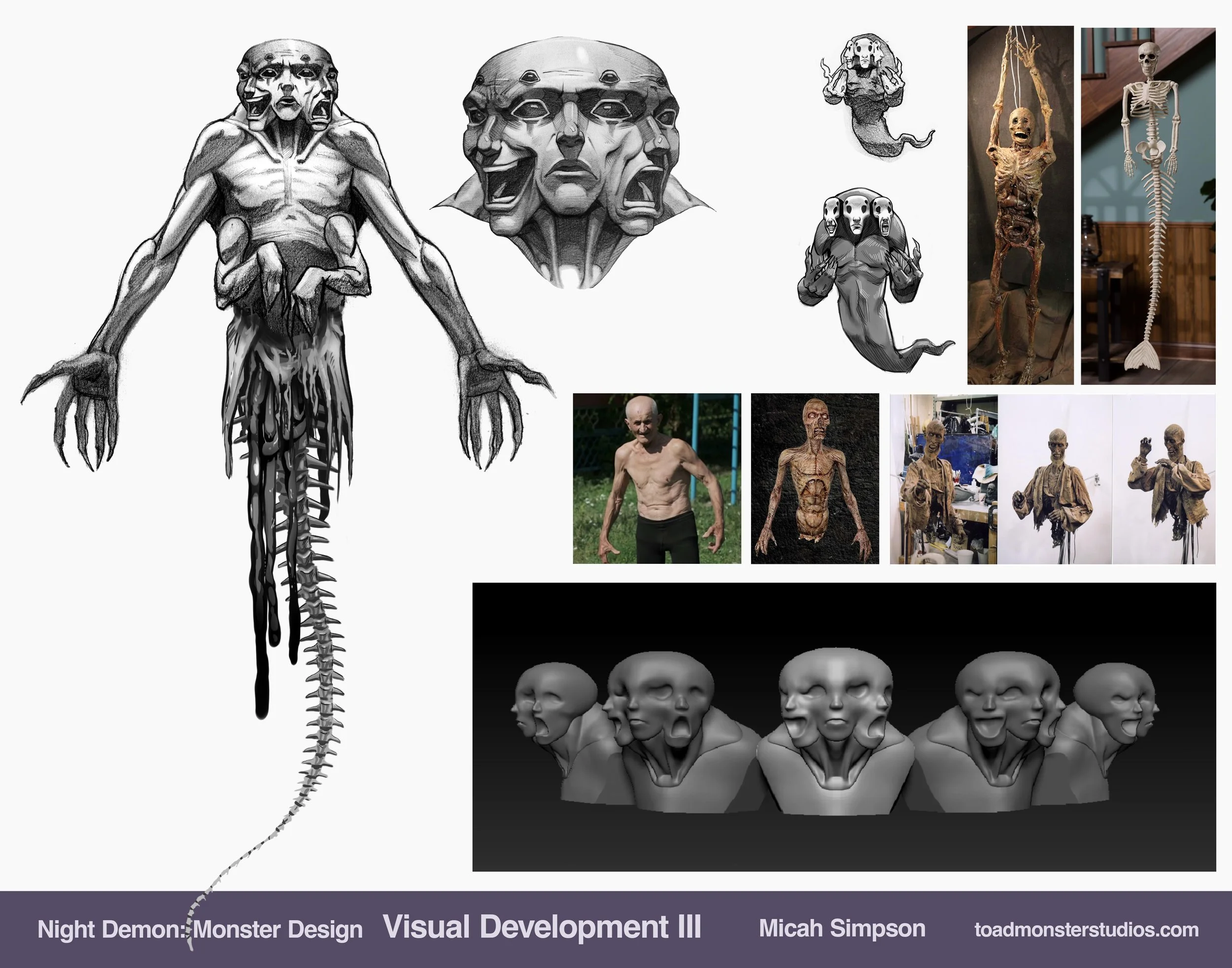Open the workshop zombie puppet photo
This screenshot has height=968, width=1232.
coord(944,480)
